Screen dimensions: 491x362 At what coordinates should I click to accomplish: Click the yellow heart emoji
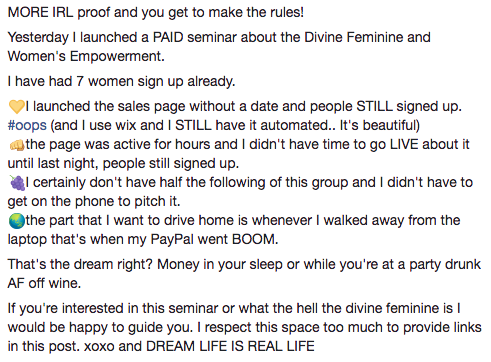tap(16, 107)
